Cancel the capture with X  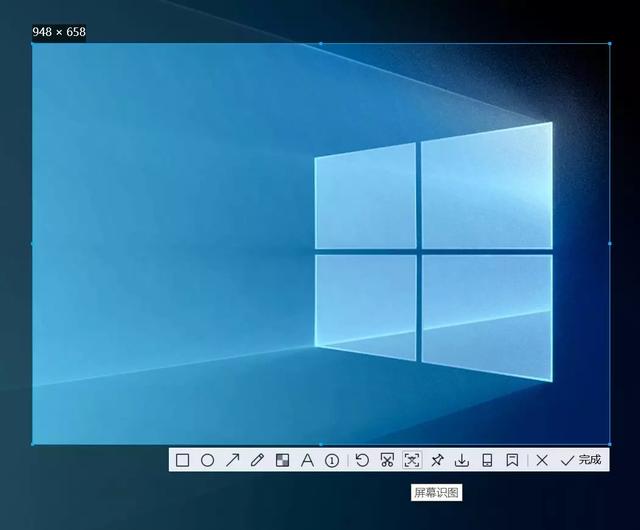coord(542,460)
